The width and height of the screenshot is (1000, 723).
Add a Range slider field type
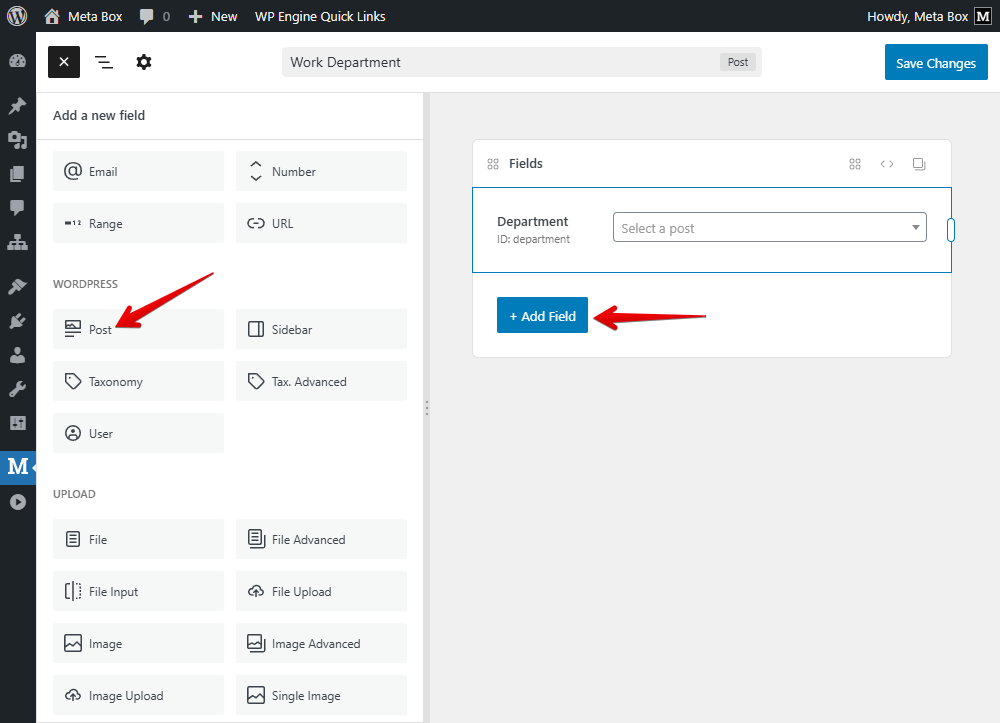[x=138, y=224]
